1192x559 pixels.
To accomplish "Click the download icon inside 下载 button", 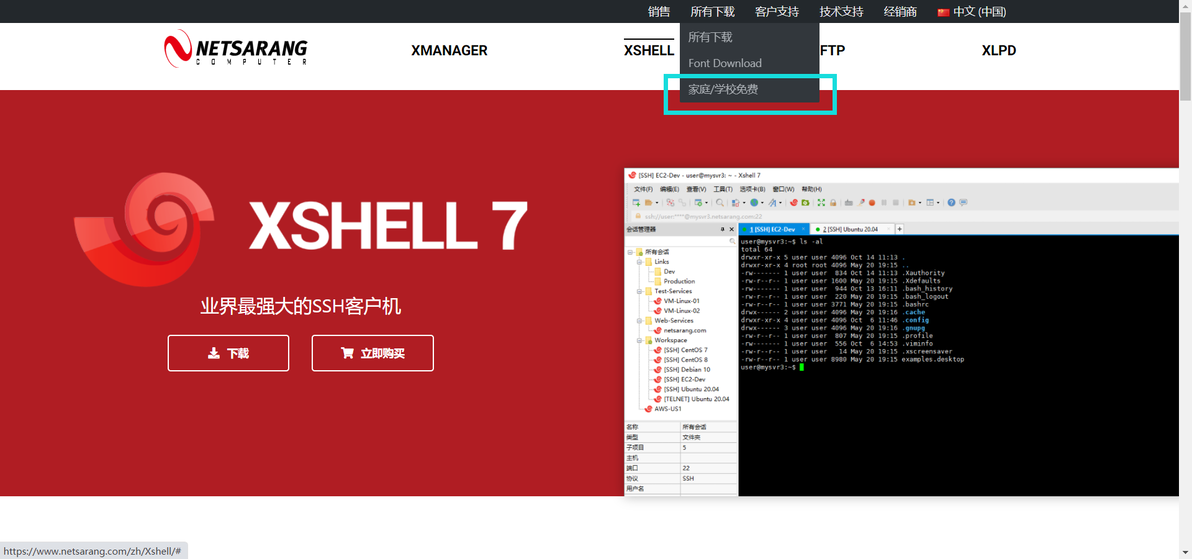I will pos(214,354).
